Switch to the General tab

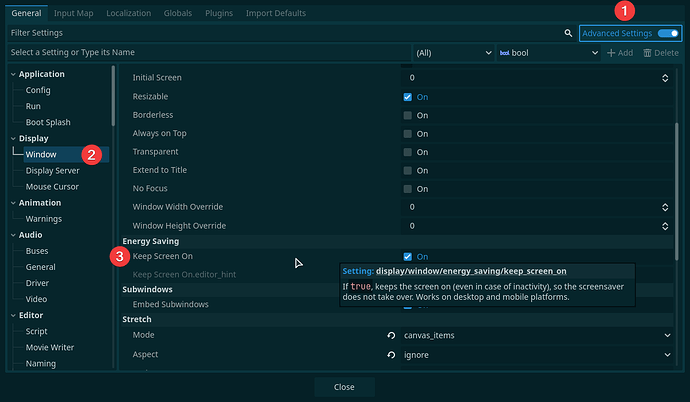point(26,13)
